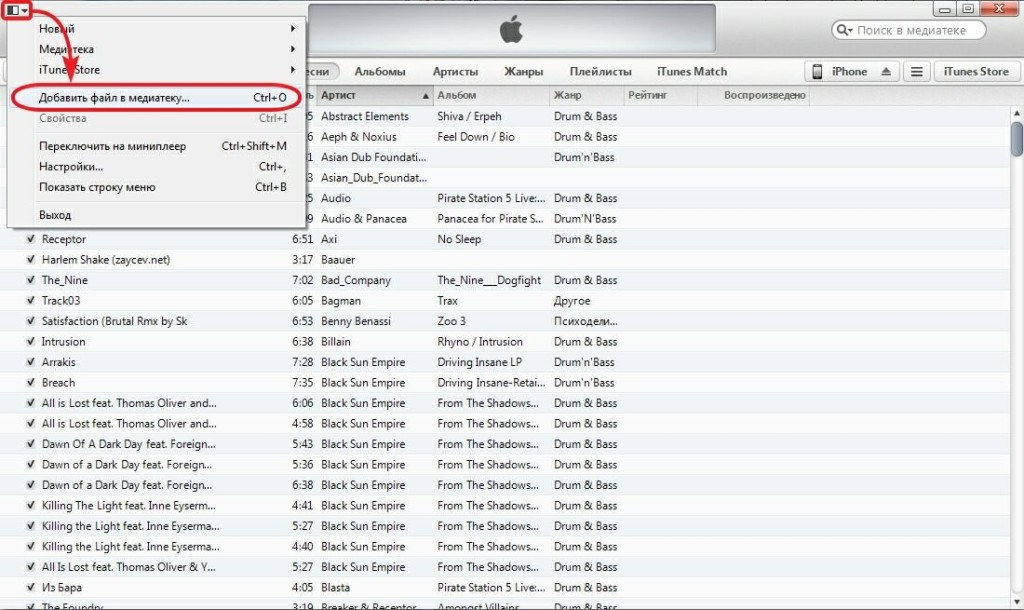Uncheck the Arrakis track checkbox

point(30,363)
